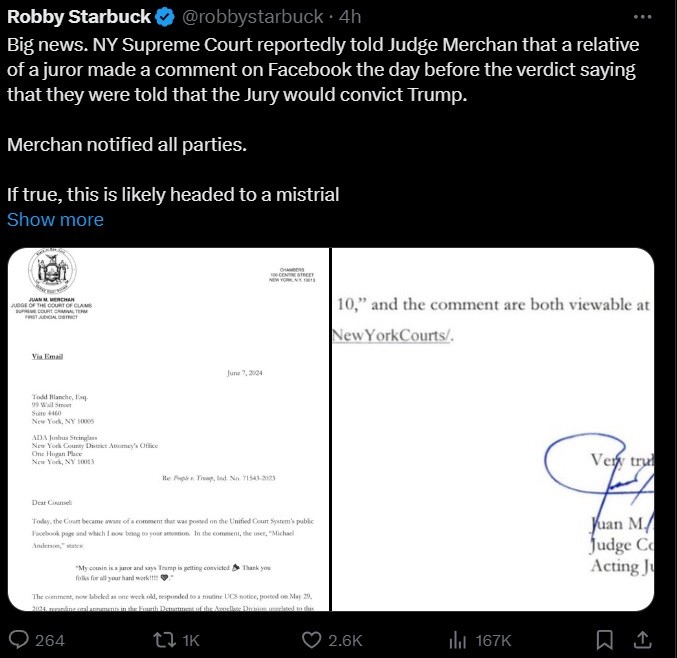Image resolution: width=677 pixels, height=658 pixels.
Task: Bookmark this post with the bookmark icon
Action: (605, 639)
